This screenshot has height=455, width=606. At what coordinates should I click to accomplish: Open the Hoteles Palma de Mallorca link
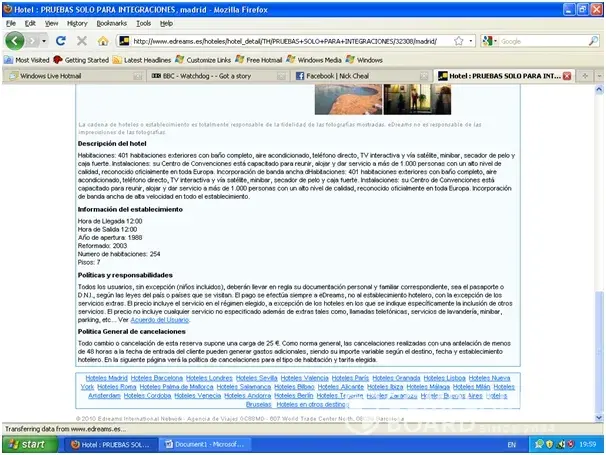[x=176, y=387]
